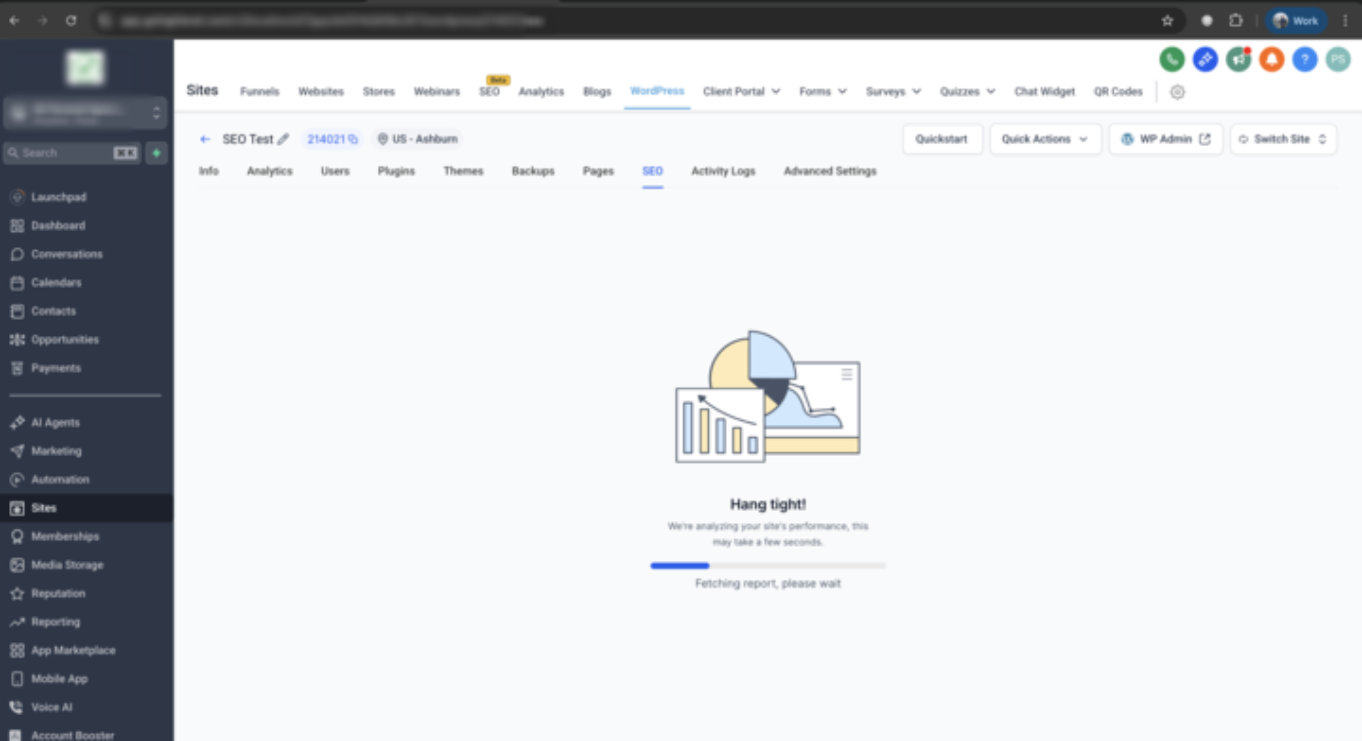The width and height of the screenshot is (1362, 741).
Task: Open the Pages tab
Action: (598, 171)
